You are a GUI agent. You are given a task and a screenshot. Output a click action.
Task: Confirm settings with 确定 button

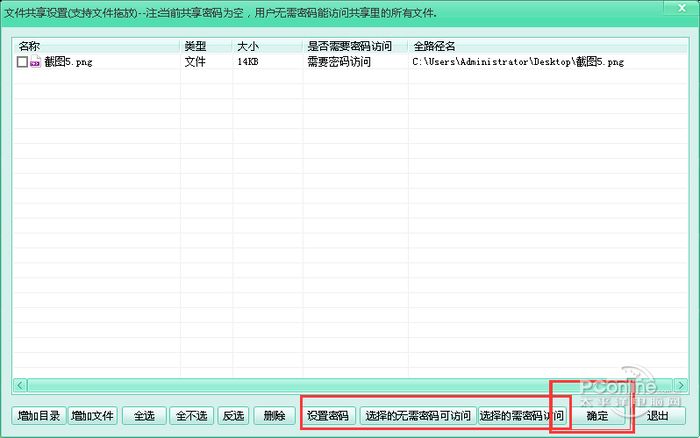[x=597, y=416]
